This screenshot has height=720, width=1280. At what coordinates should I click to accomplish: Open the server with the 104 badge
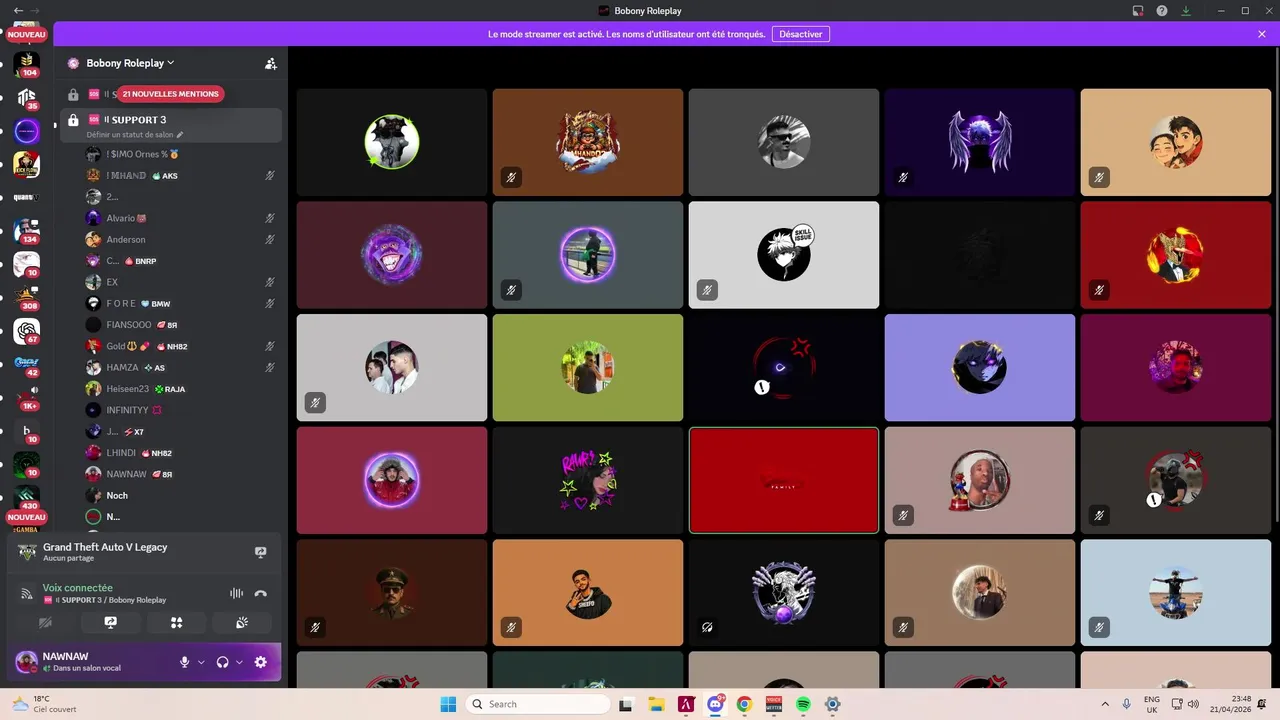click(27, 63)
